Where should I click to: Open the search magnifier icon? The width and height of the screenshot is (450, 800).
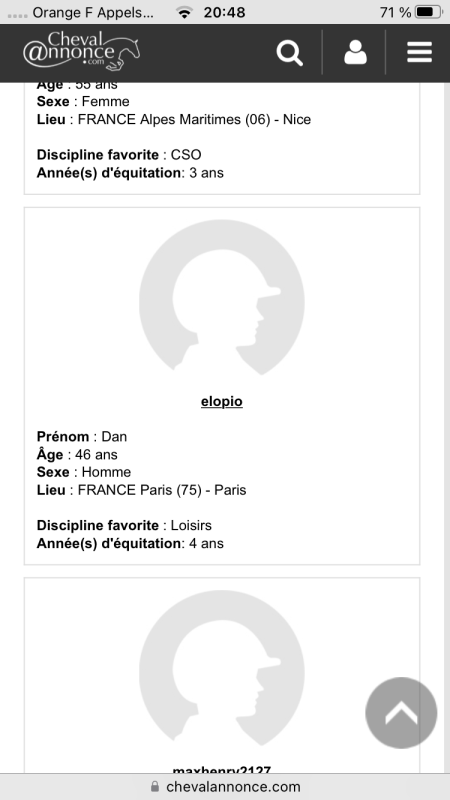(289, 53)
